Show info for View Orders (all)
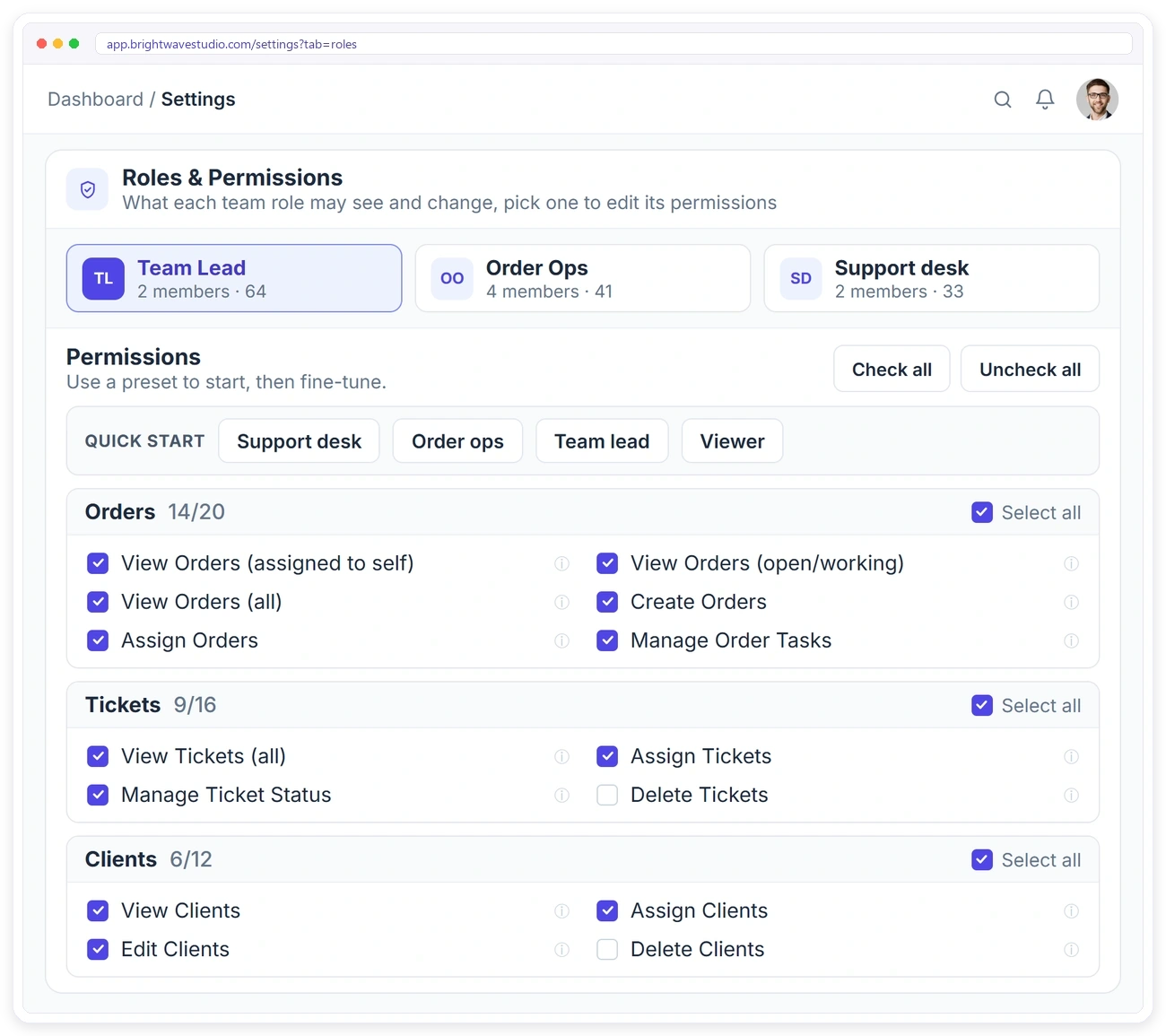This screenshot has height=1036, width=1166. point(561,602)
